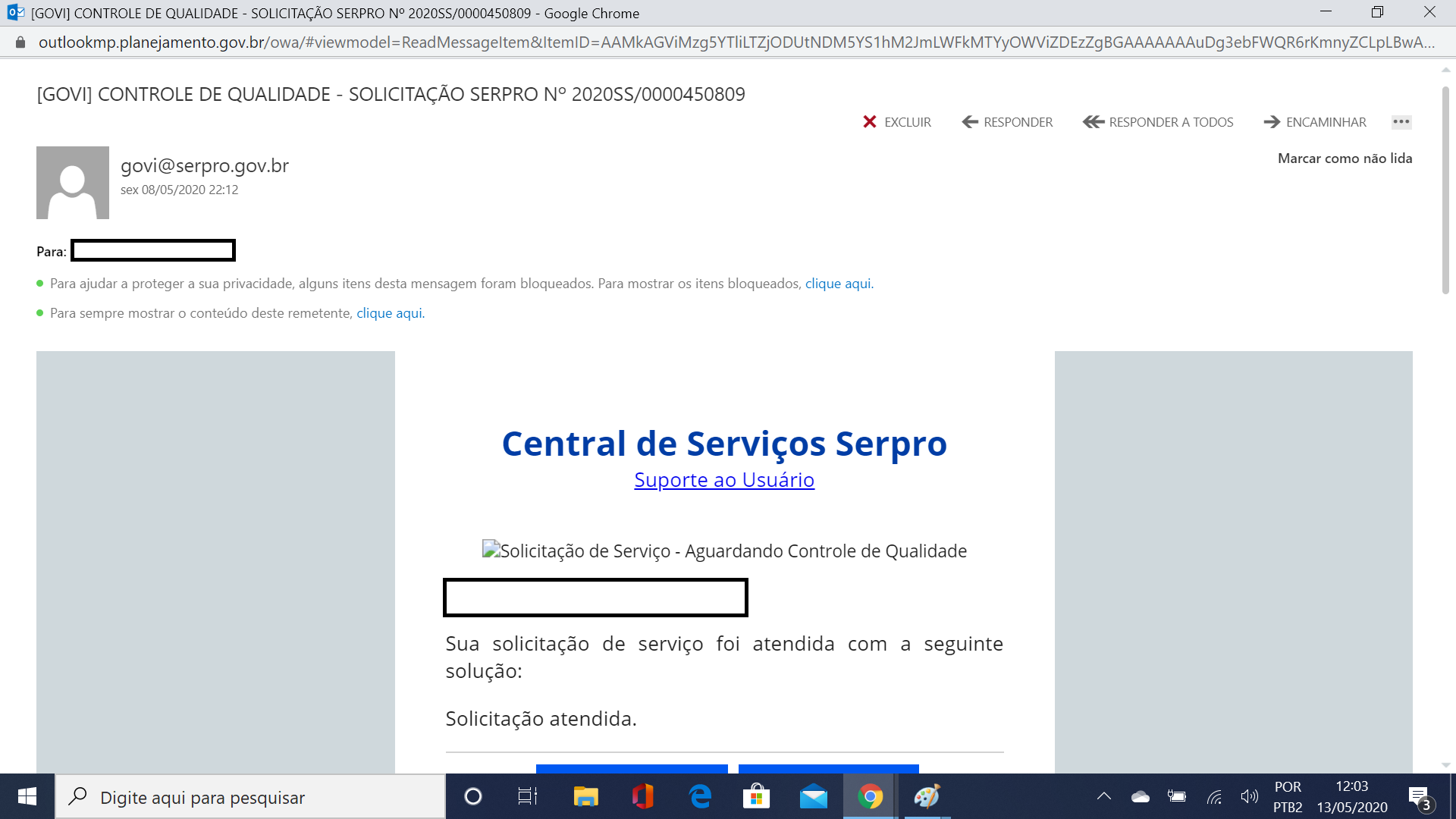This screenshot has height=819, width=1456.
Task: Mute audio via the speaker tray icon
Action: click(x=1250, y=796)
